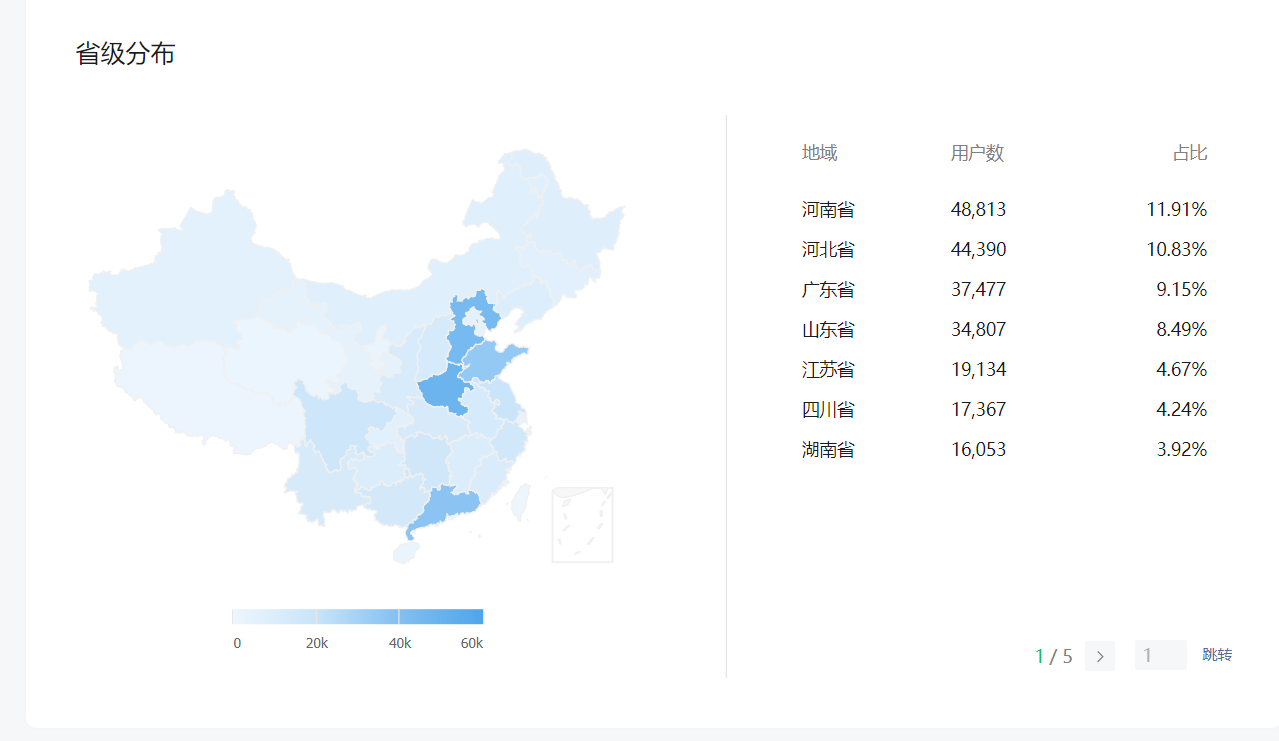1279x741 pixels.
Task: Click the 占比 column header
Action: (1190, 153)
